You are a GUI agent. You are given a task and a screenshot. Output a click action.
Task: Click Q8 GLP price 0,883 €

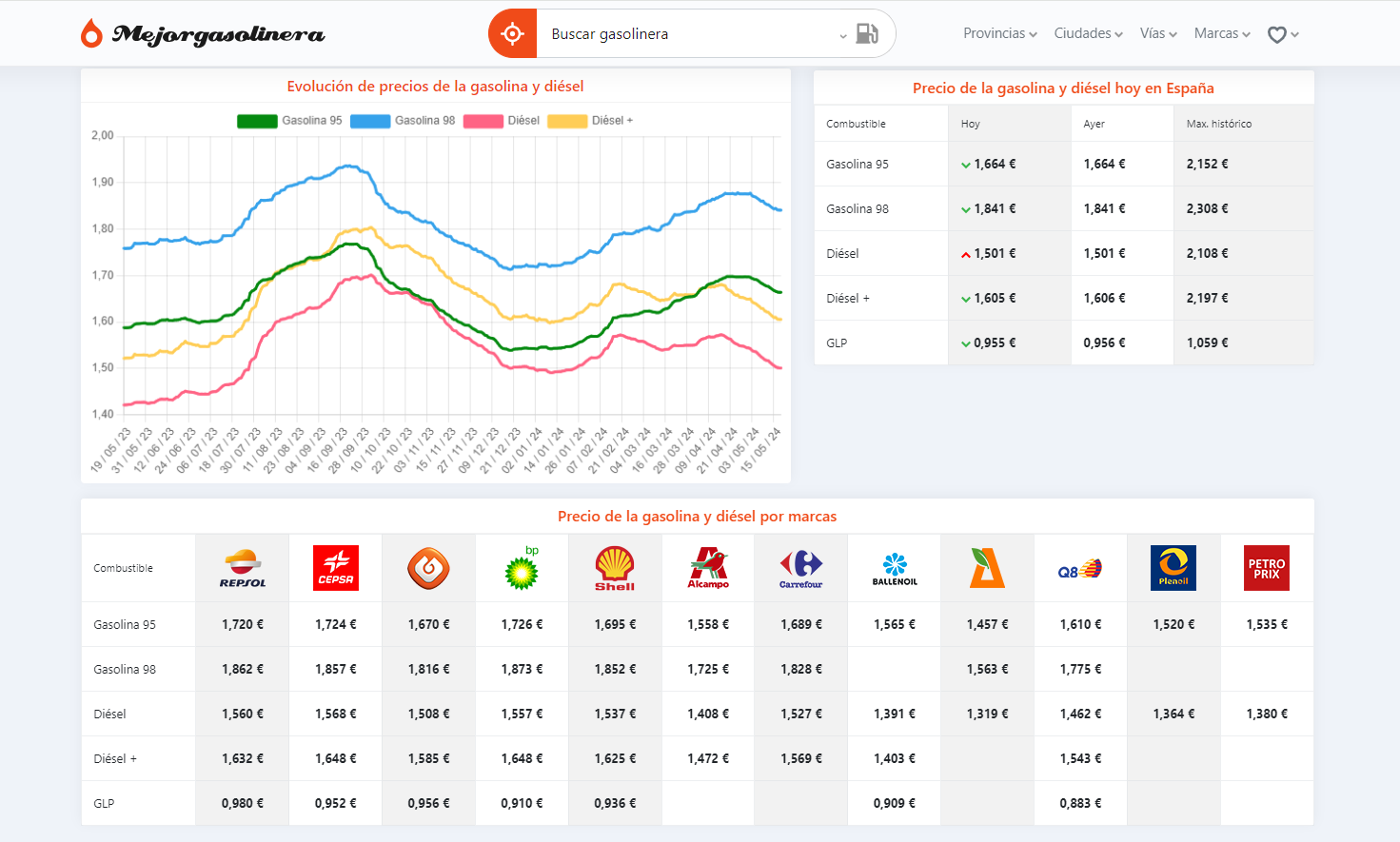(1080, 804)
